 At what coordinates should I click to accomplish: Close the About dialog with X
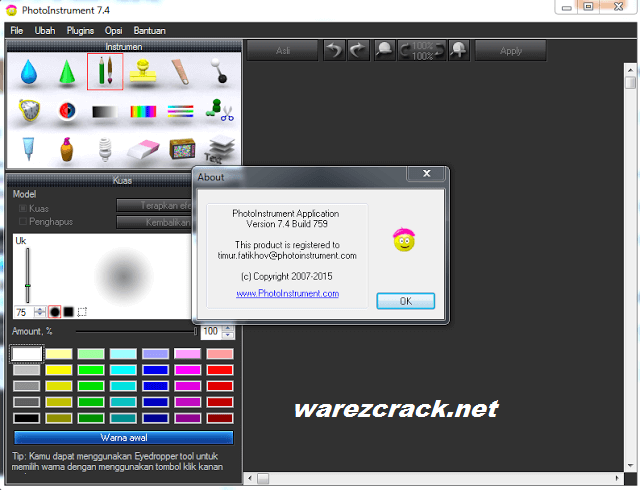[x=426, y=174]
